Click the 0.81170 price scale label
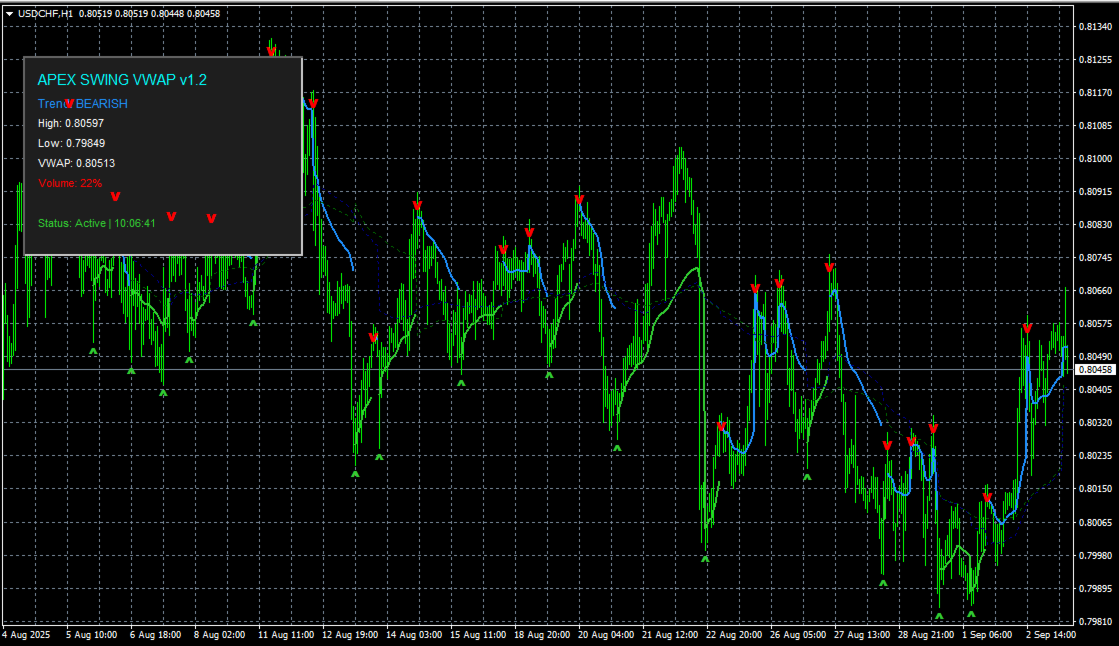 (1095, 93)
